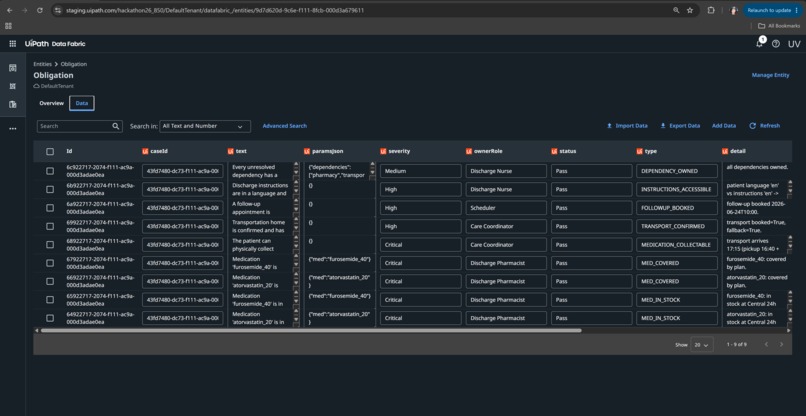Open the UiPath apps grid launcher
The image size is (806, 416).
click(12, 44)
